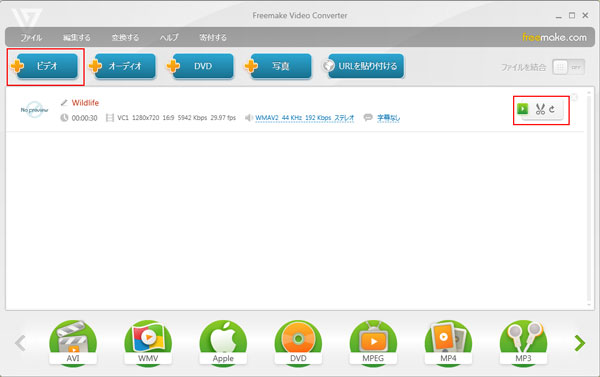Add audio with the オーディオ button
600x377 pixels.
point(122,66)
